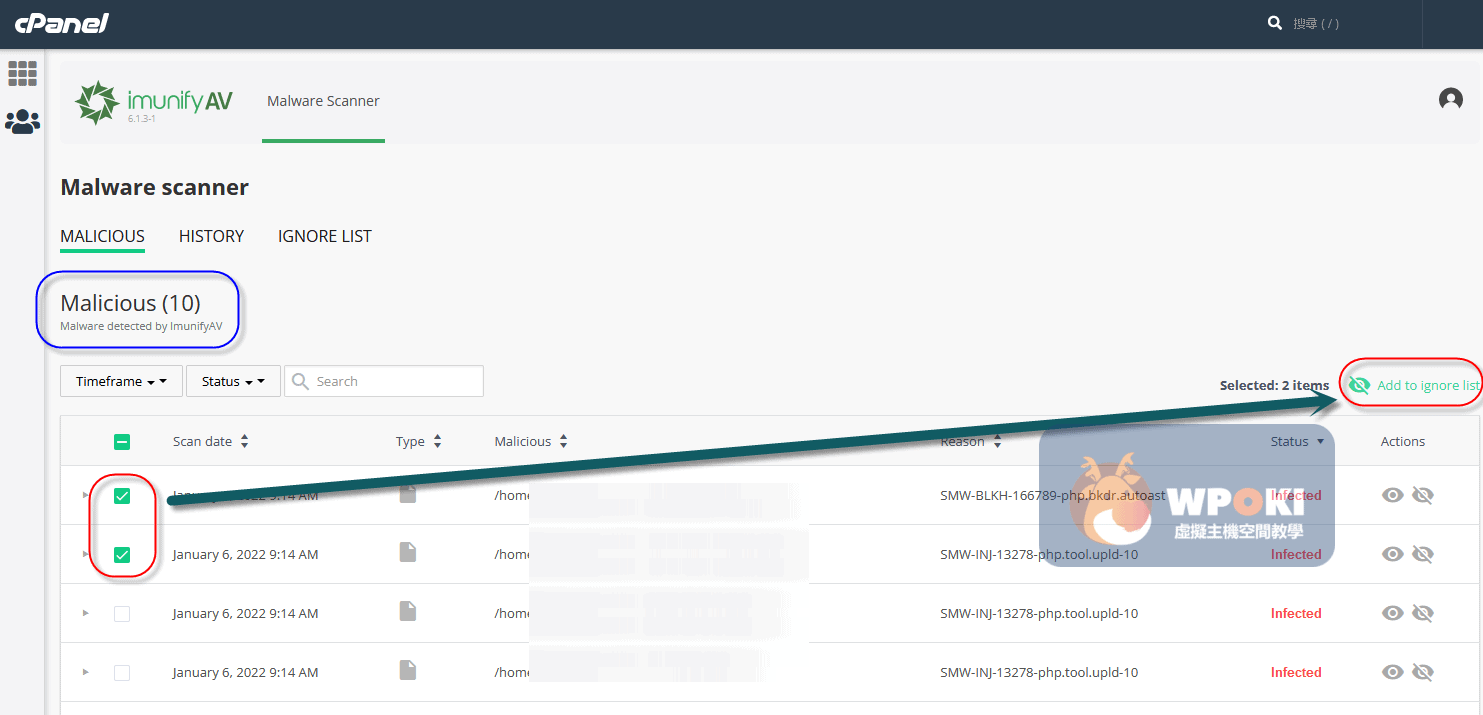Check the third row's checkbox

(x=122, y=614)
